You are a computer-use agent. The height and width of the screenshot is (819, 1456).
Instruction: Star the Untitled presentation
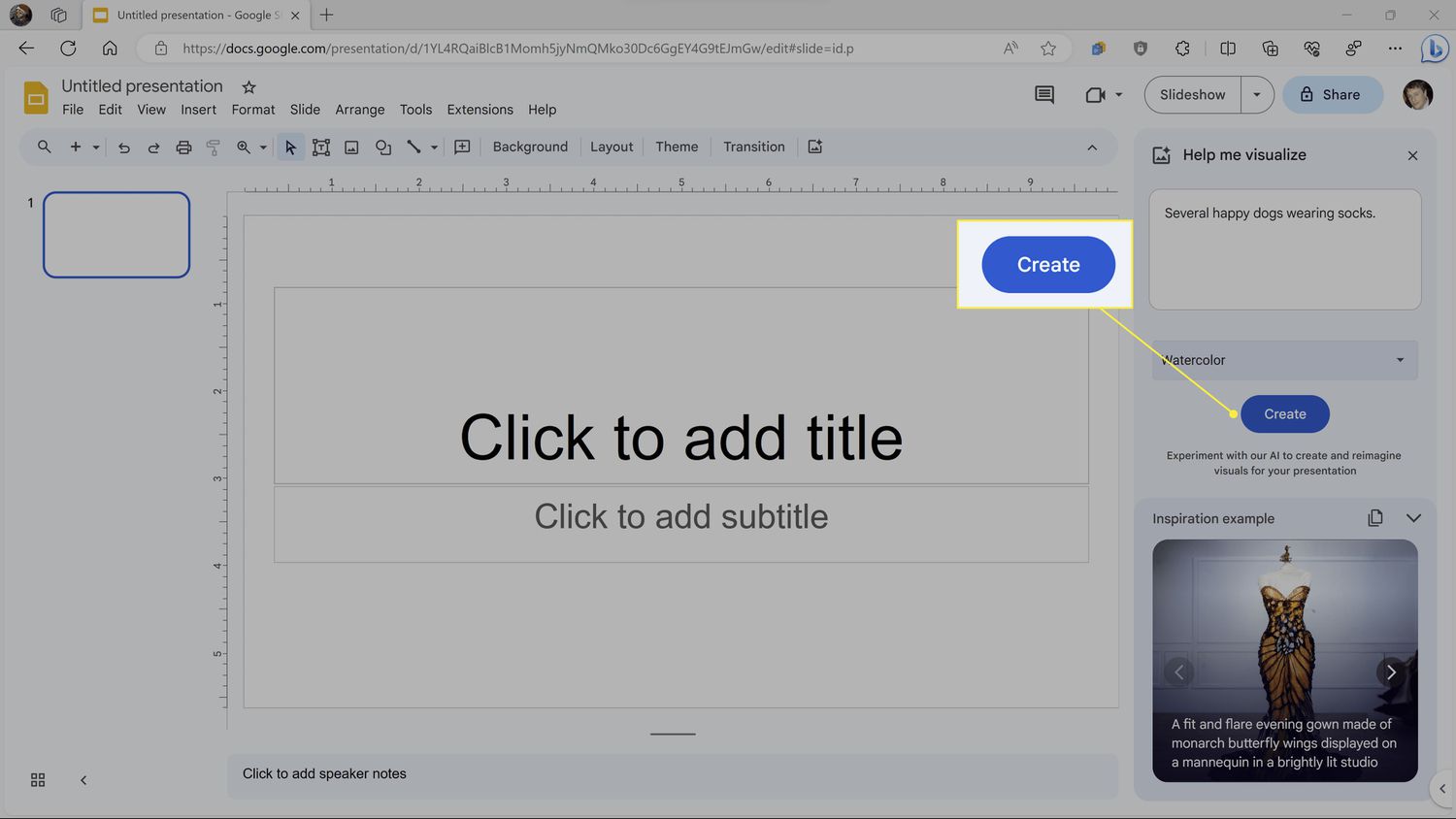[248, 87]
